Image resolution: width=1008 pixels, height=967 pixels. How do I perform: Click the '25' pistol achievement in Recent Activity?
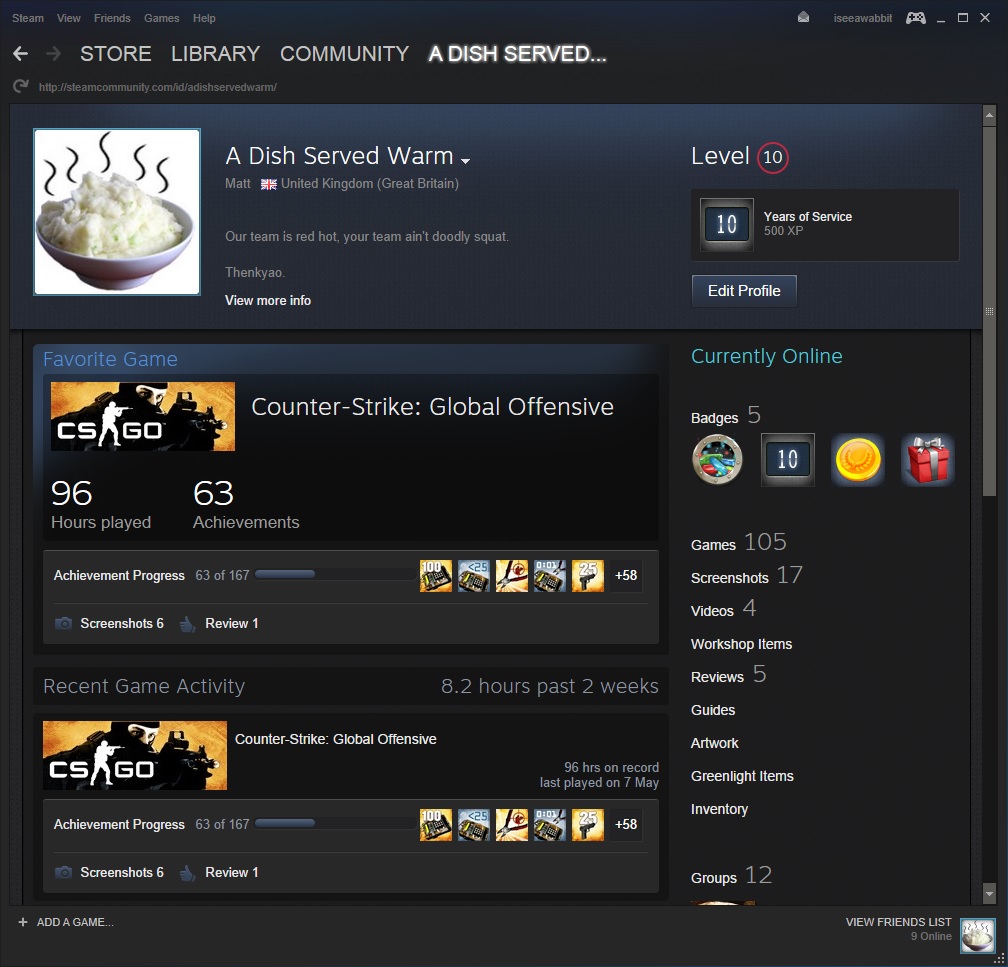pos(588,824)
